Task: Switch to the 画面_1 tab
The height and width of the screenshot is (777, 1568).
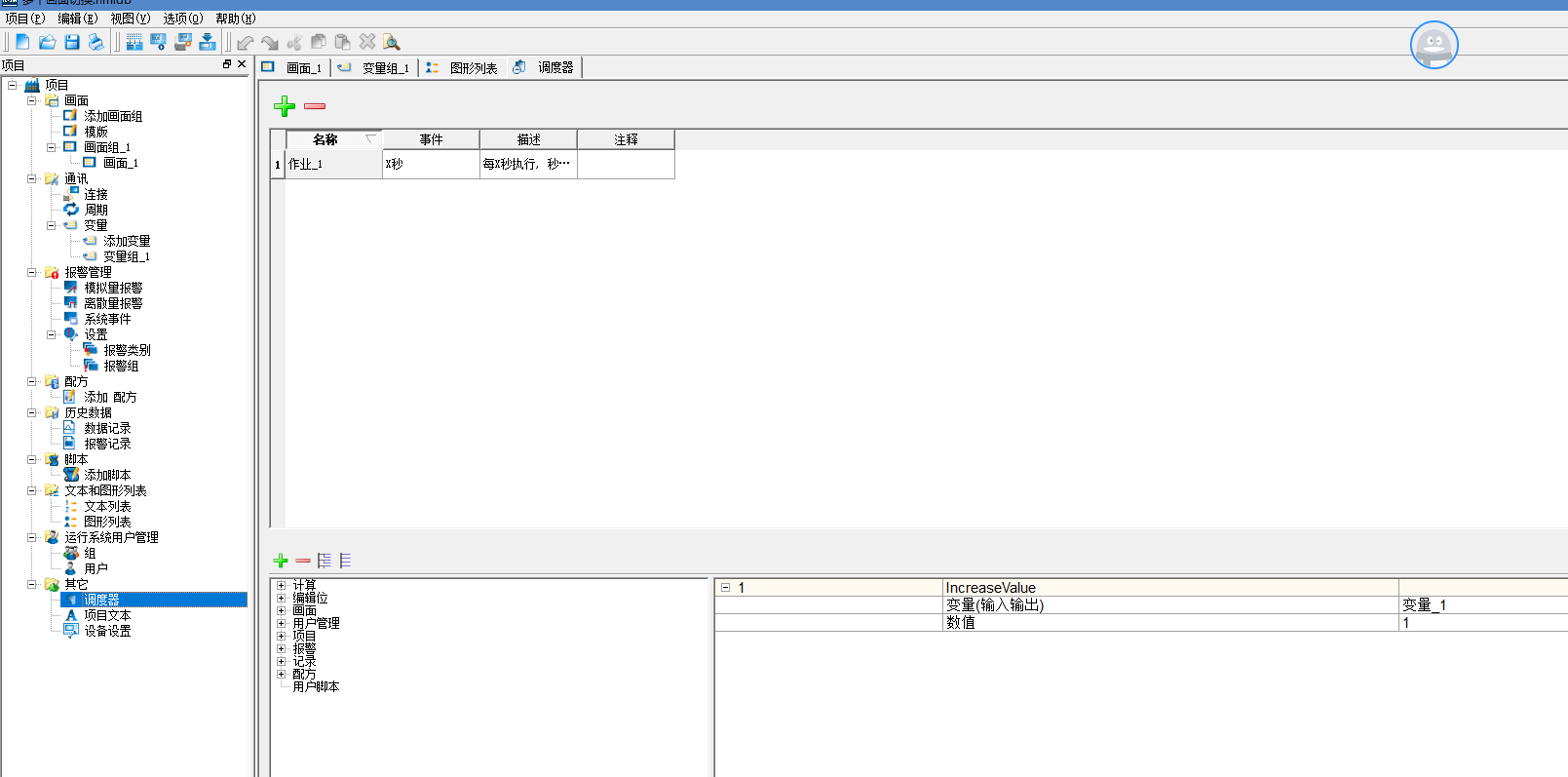Action: click(x=292, y=67)
